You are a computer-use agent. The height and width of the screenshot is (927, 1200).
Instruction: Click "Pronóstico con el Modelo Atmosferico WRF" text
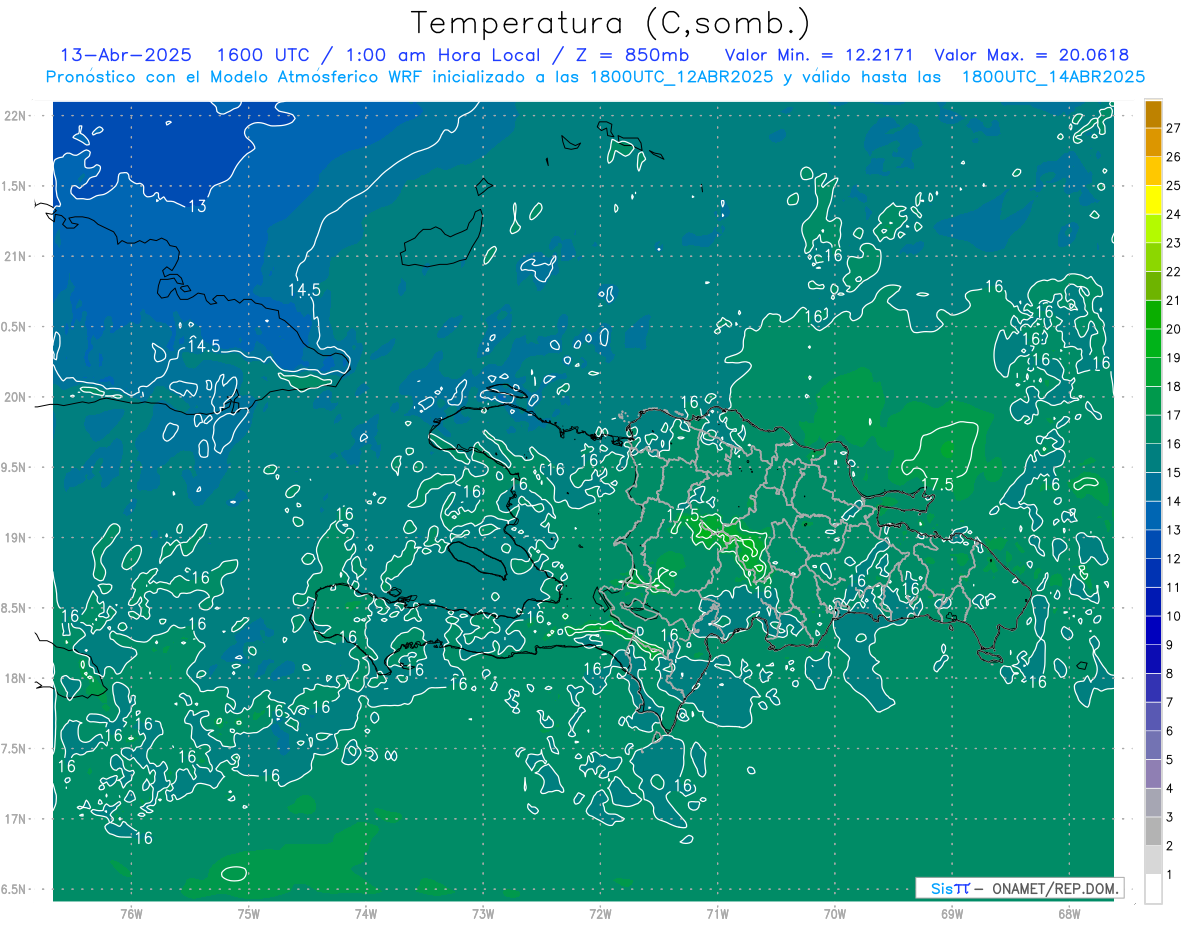coord(237,77)
